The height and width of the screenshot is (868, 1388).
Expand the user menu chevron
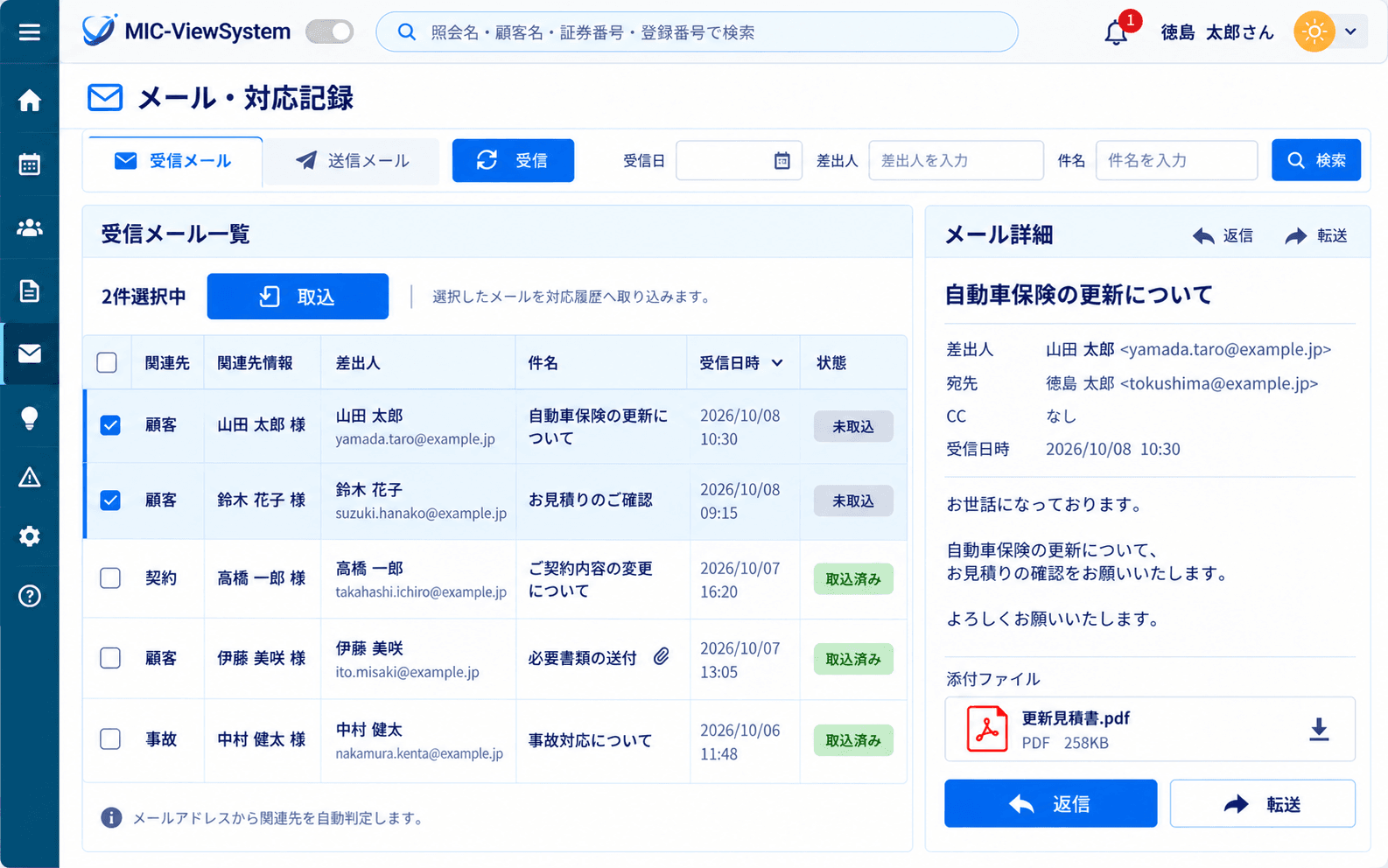pyautogui.click(x=1351, y=32)
